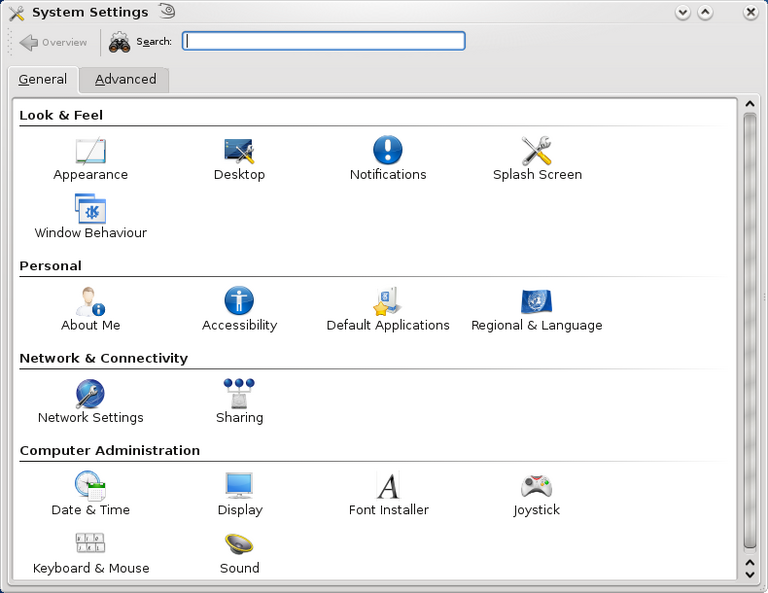
Task: Switch to the General tab
Action: point(43,79)
